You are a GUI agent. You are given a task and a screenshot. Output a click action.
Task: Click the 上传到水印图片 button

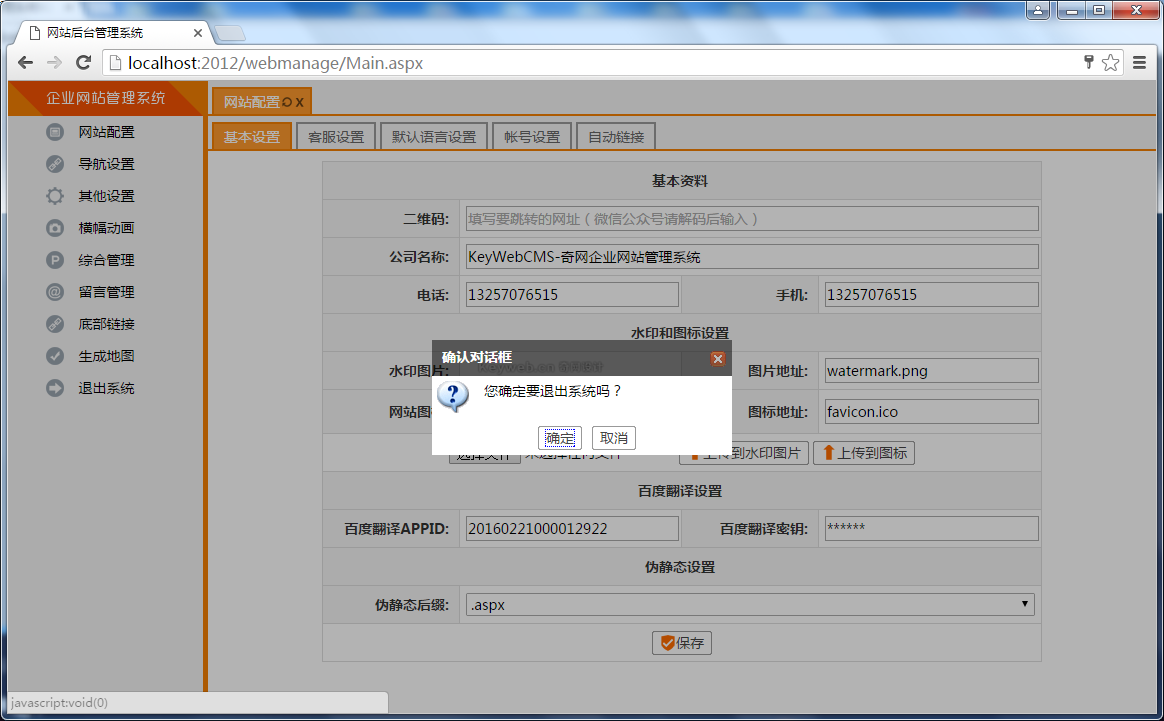[x=744, y=453]
